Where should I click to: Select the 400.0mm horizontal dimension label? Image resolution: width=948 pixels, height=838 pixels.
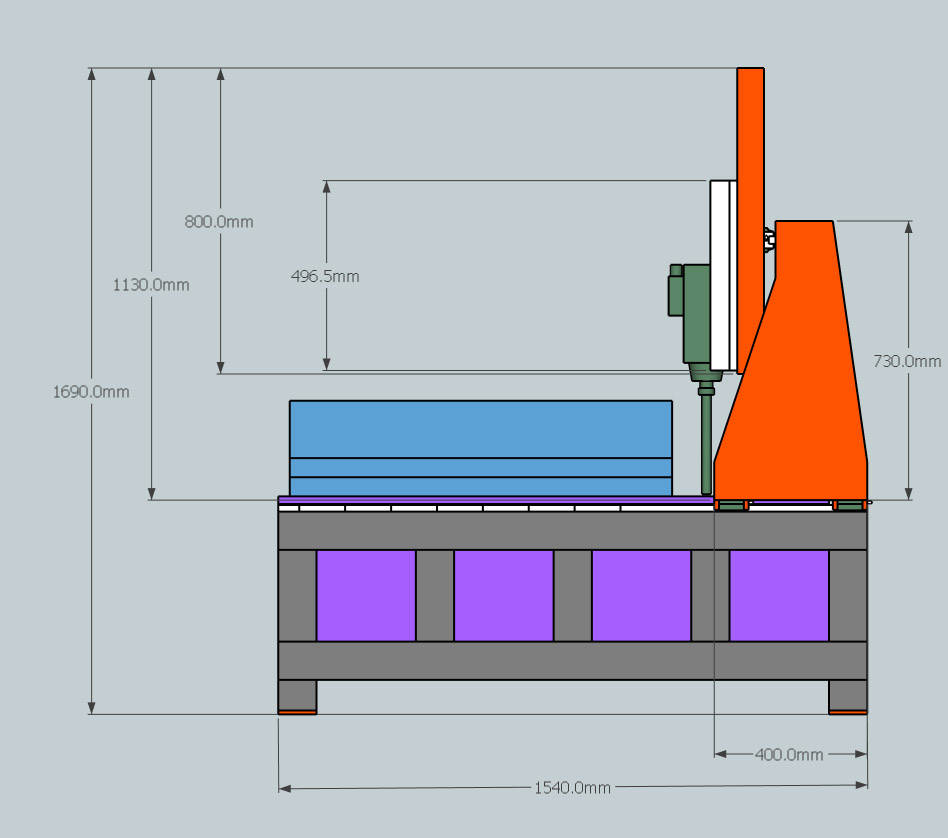pos(790,754)
